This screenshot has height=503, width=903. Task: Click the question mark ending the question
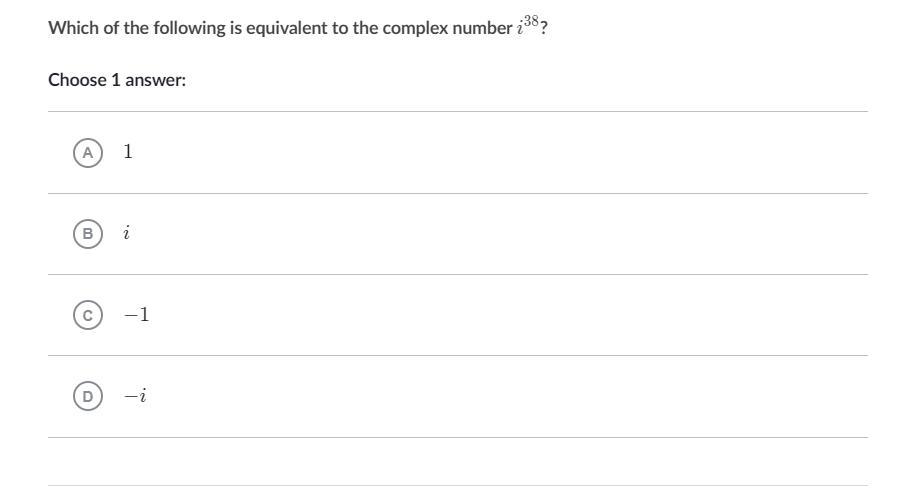tap(544, 28)
